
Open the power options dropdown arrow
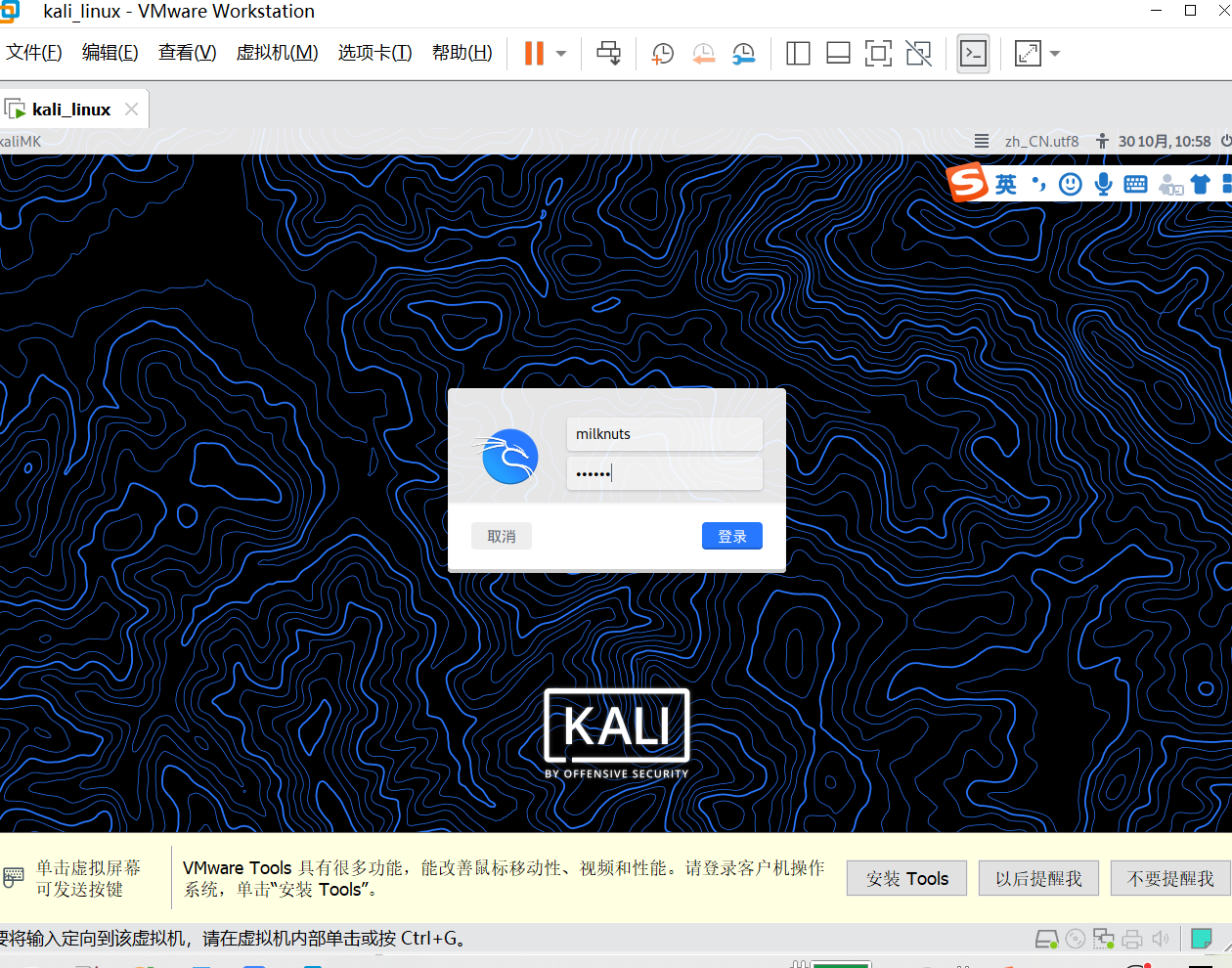click(x=561, y=54)
